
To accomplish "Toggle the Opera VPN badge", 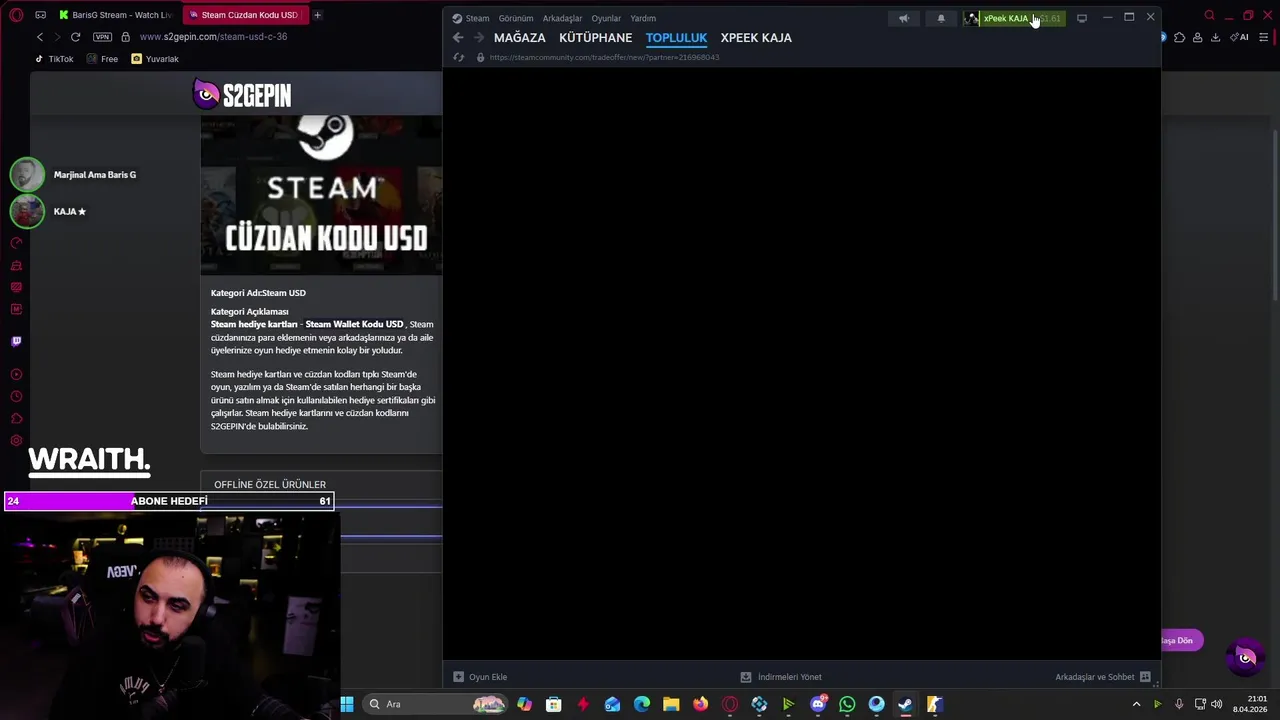I will click(102, 37).
